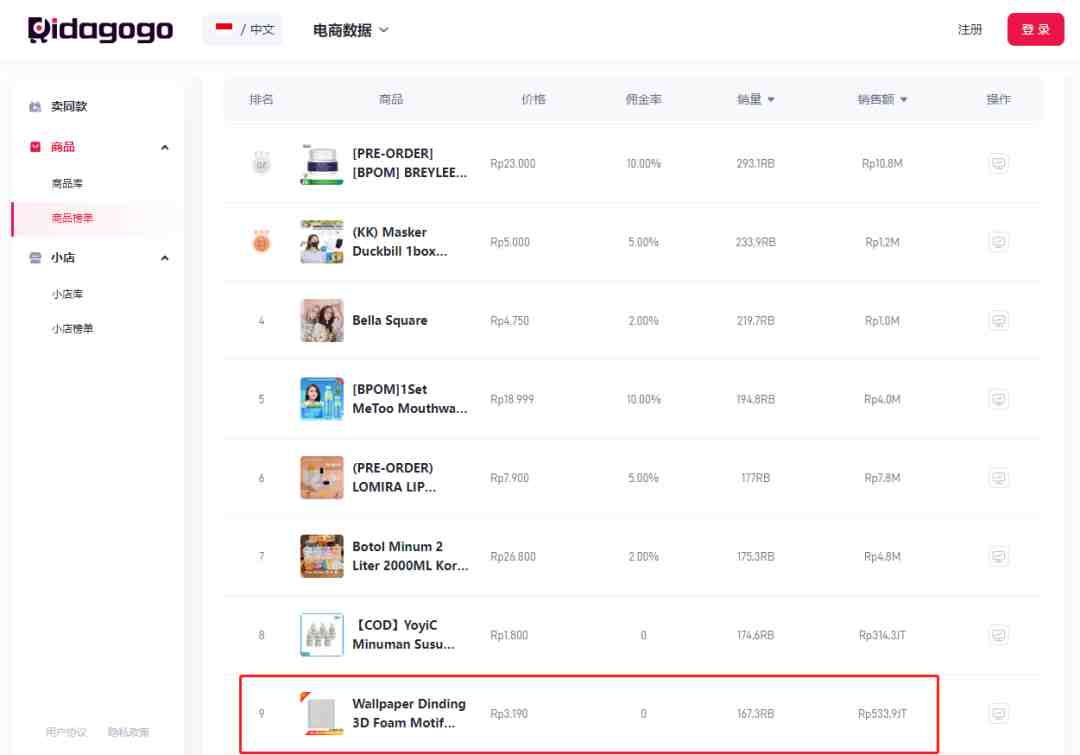Open the Kidagogo logo homepage
This screenshot has width=1080, height=755.
tap(100, 30)
